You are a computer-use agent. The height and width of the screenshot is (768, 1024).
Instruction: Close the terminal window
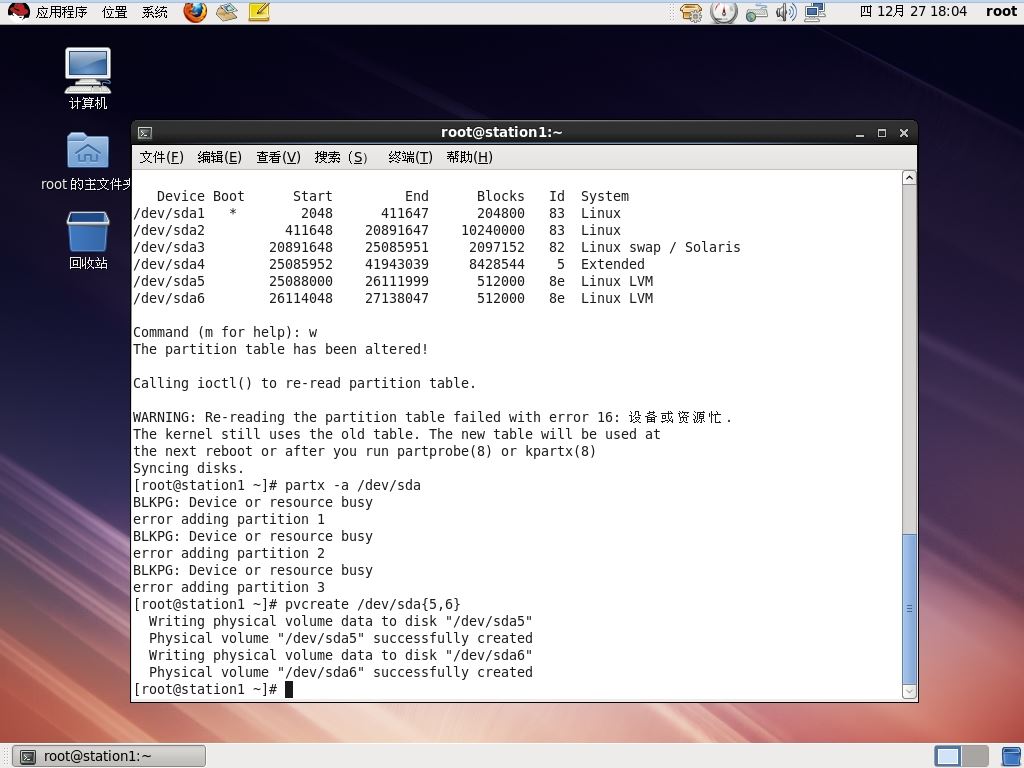[x=904, y=133]
